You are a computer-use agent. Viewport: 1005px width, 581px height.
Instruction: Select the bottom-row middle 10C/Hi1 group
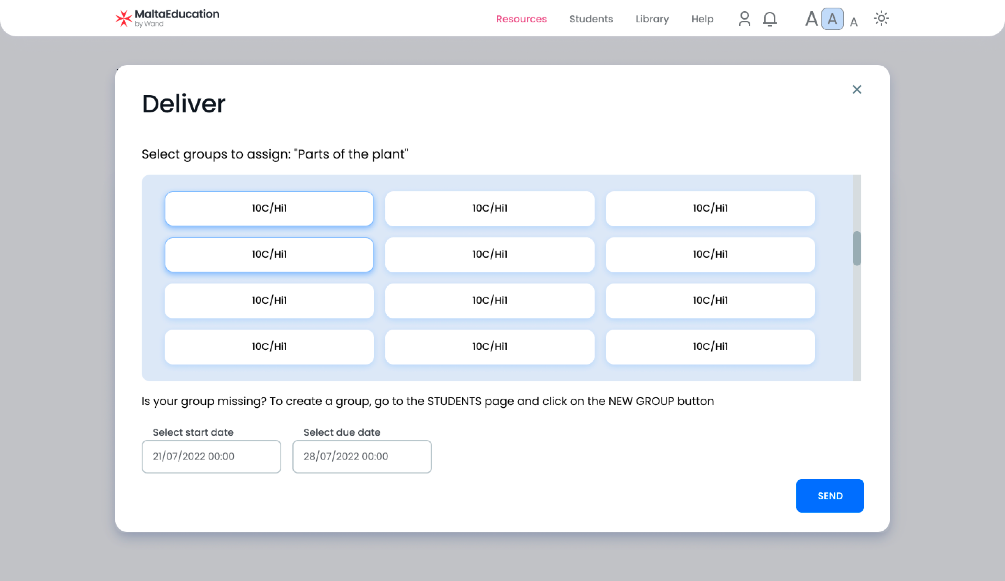(490, 347)
